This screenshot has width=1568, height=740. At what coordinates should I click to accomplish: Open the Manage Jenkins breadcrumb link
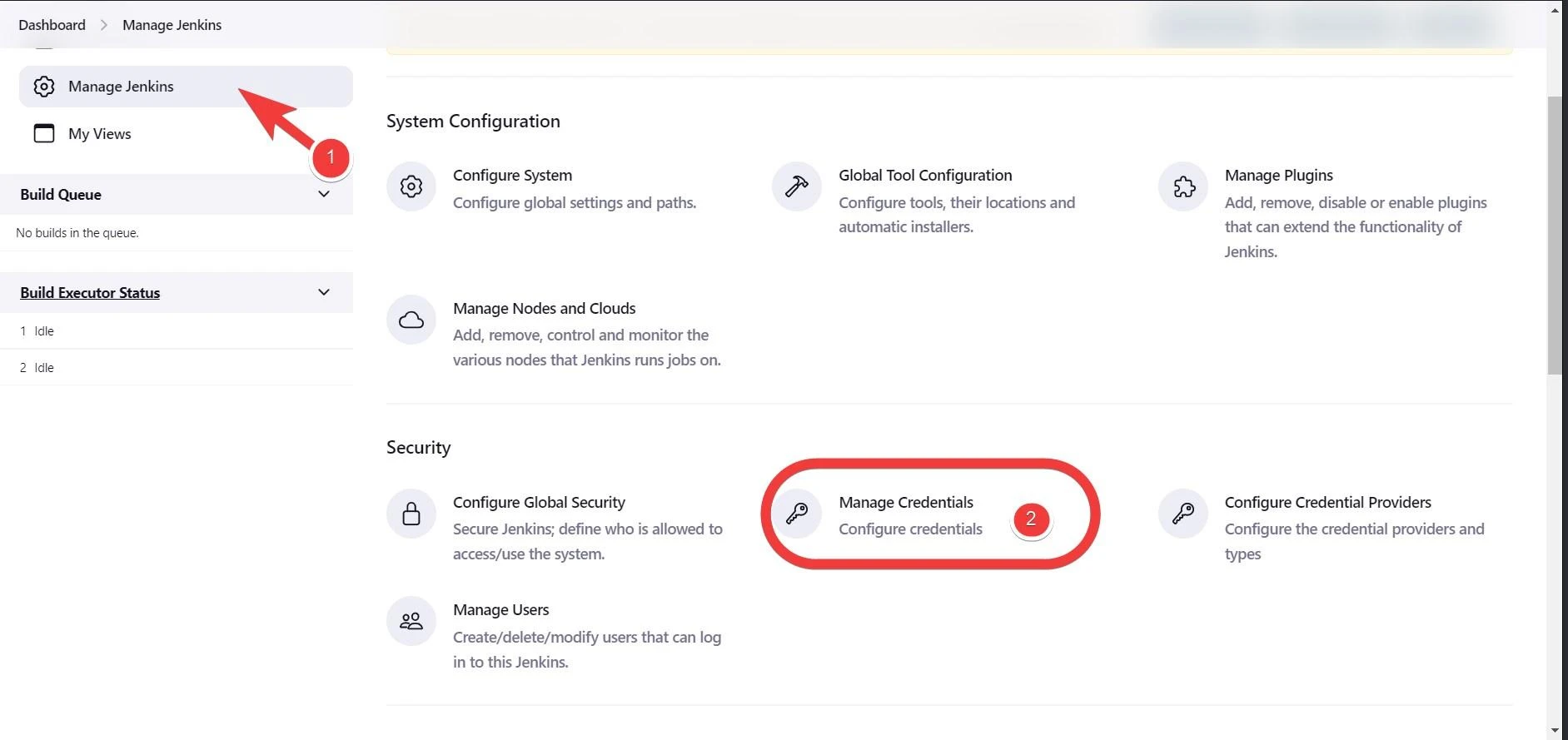click(x=172, y=25)
